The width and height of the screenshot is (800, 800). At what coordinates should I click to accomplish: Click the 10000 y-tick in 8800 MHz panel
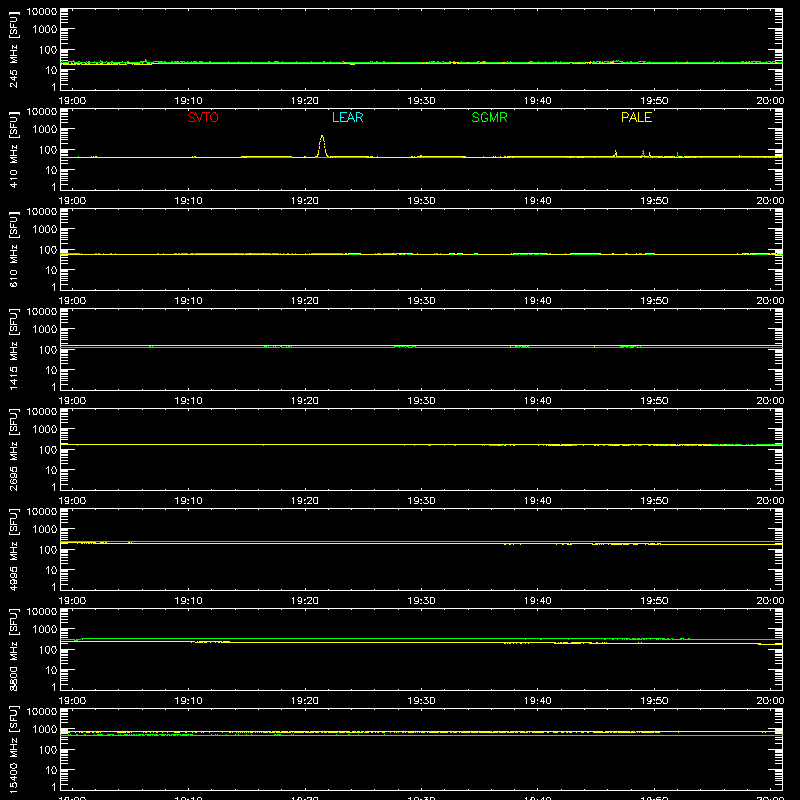pos(42,612)
